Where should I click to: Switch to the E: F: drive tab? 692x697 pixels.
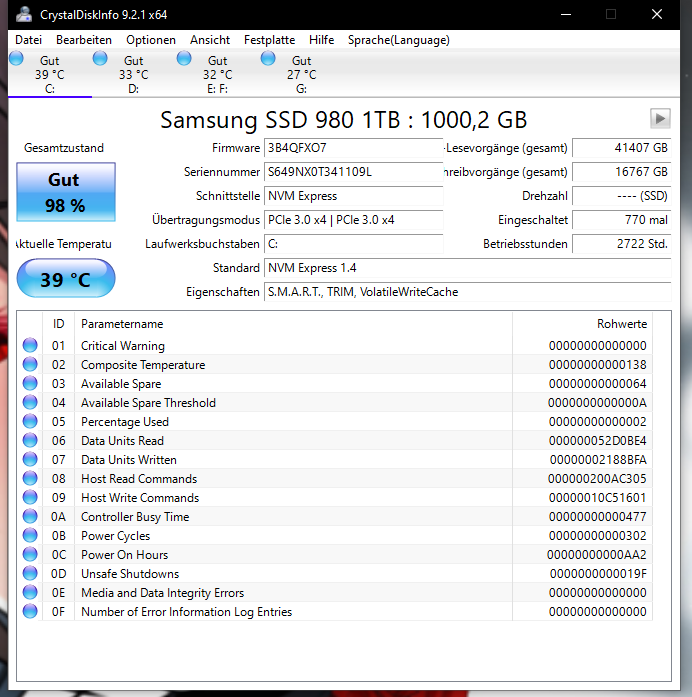217,74
